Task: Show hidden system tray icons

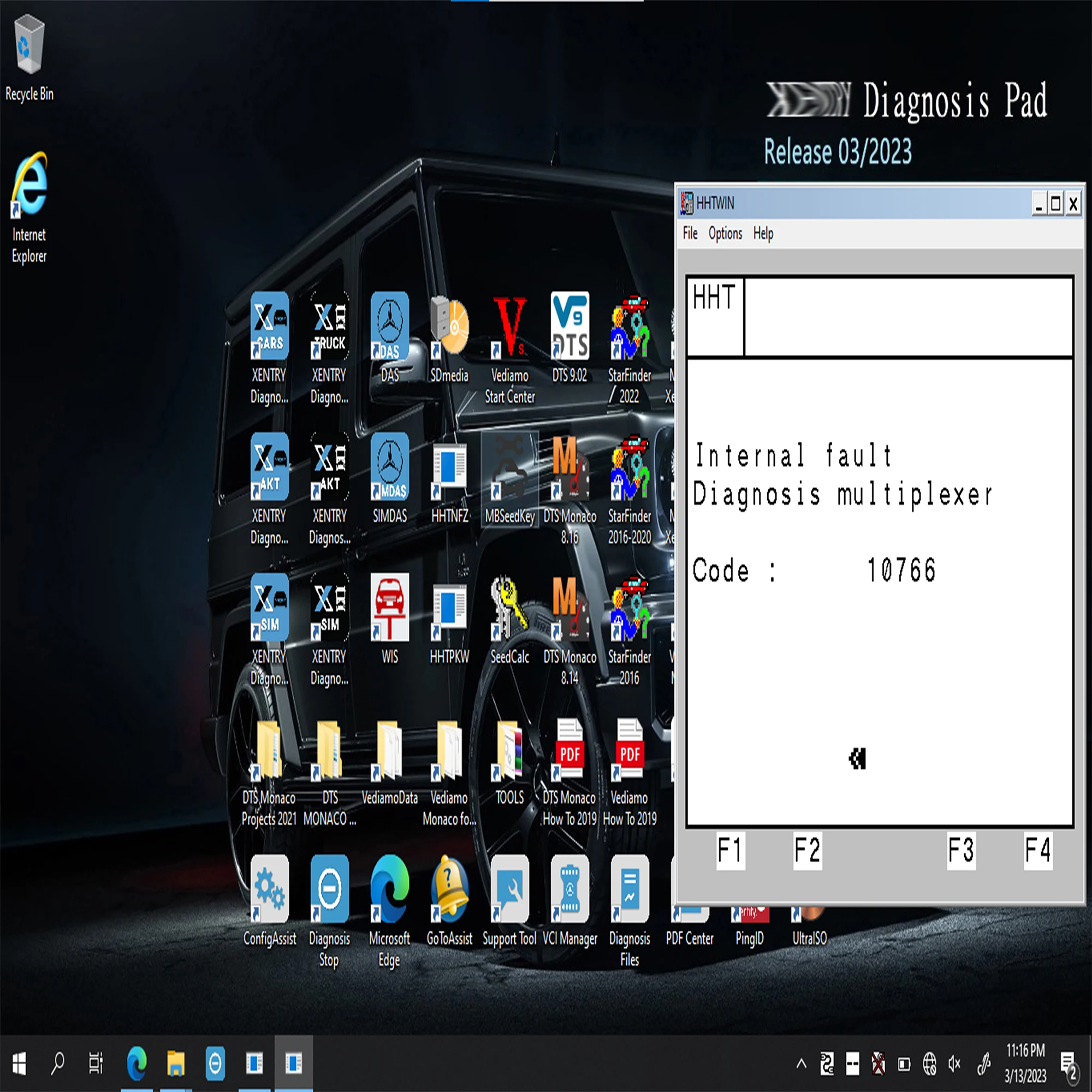Action: click(x=802, y=1064)
